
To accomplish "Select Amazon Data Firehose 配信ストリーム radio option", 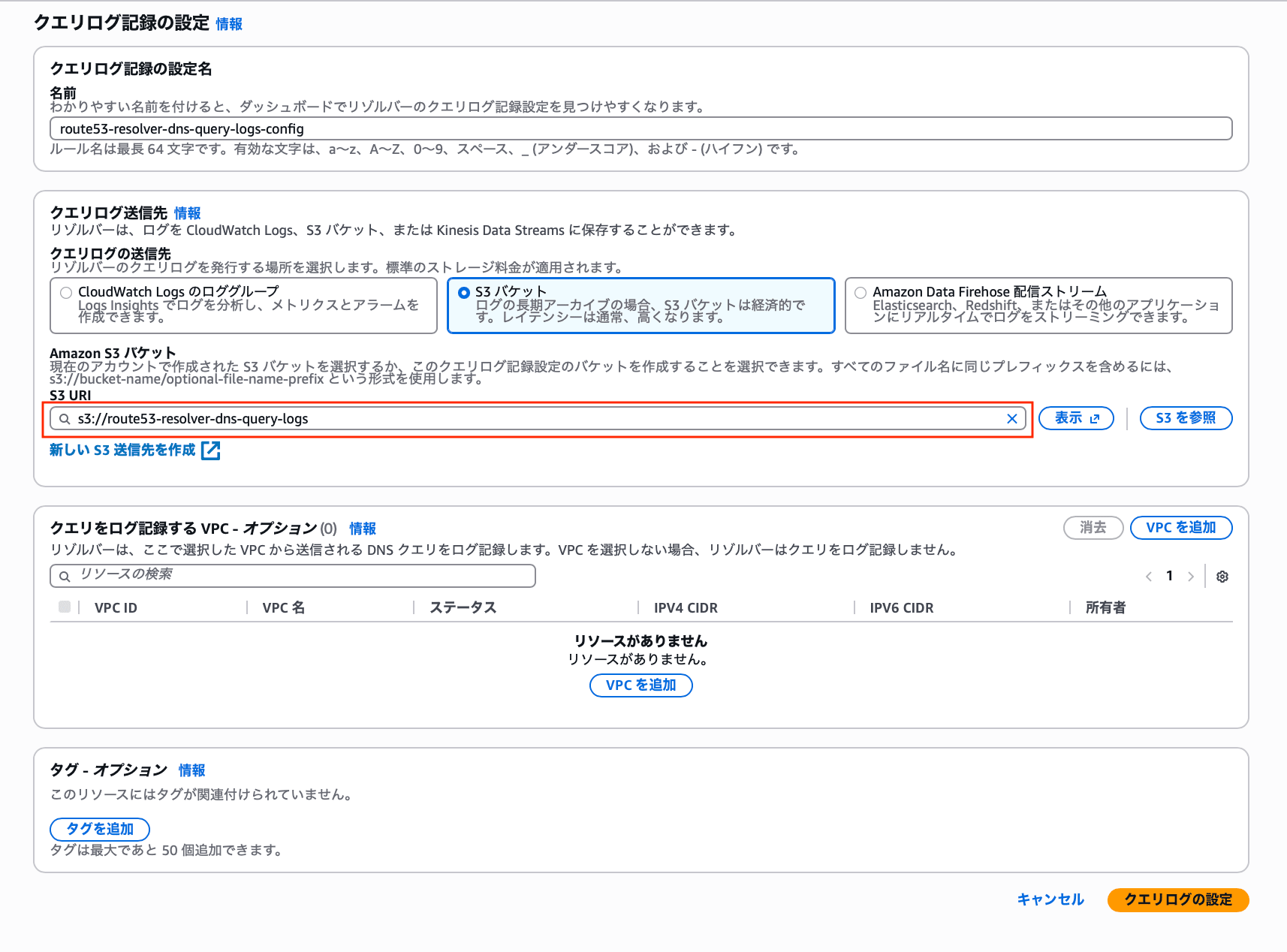I will pyautogui.click(x=861, y=292).
